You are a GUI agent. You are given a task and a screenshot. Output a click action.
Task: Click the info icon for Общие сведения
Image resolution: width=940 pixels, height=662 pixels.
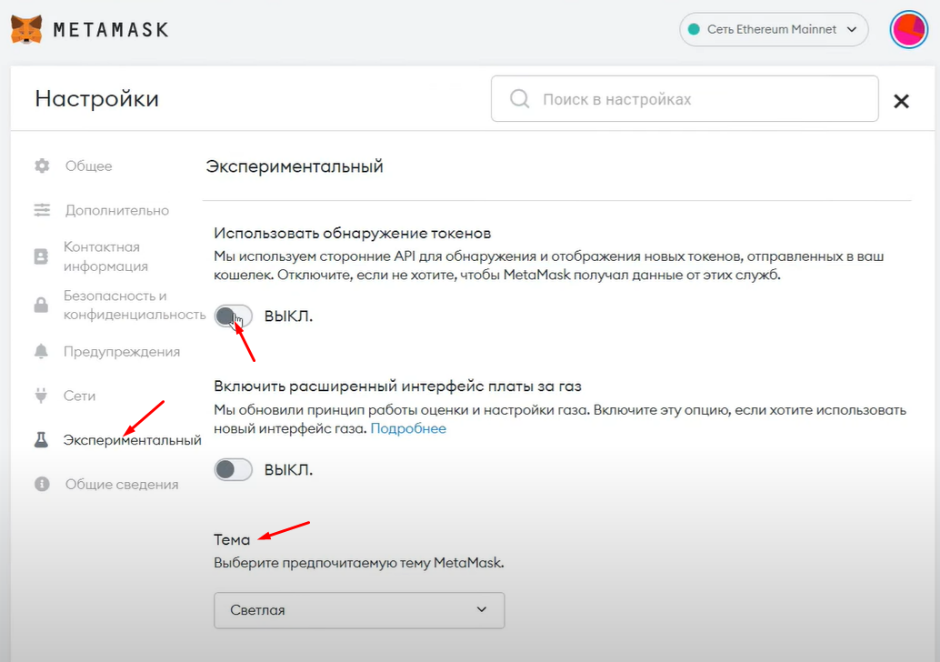42,484
